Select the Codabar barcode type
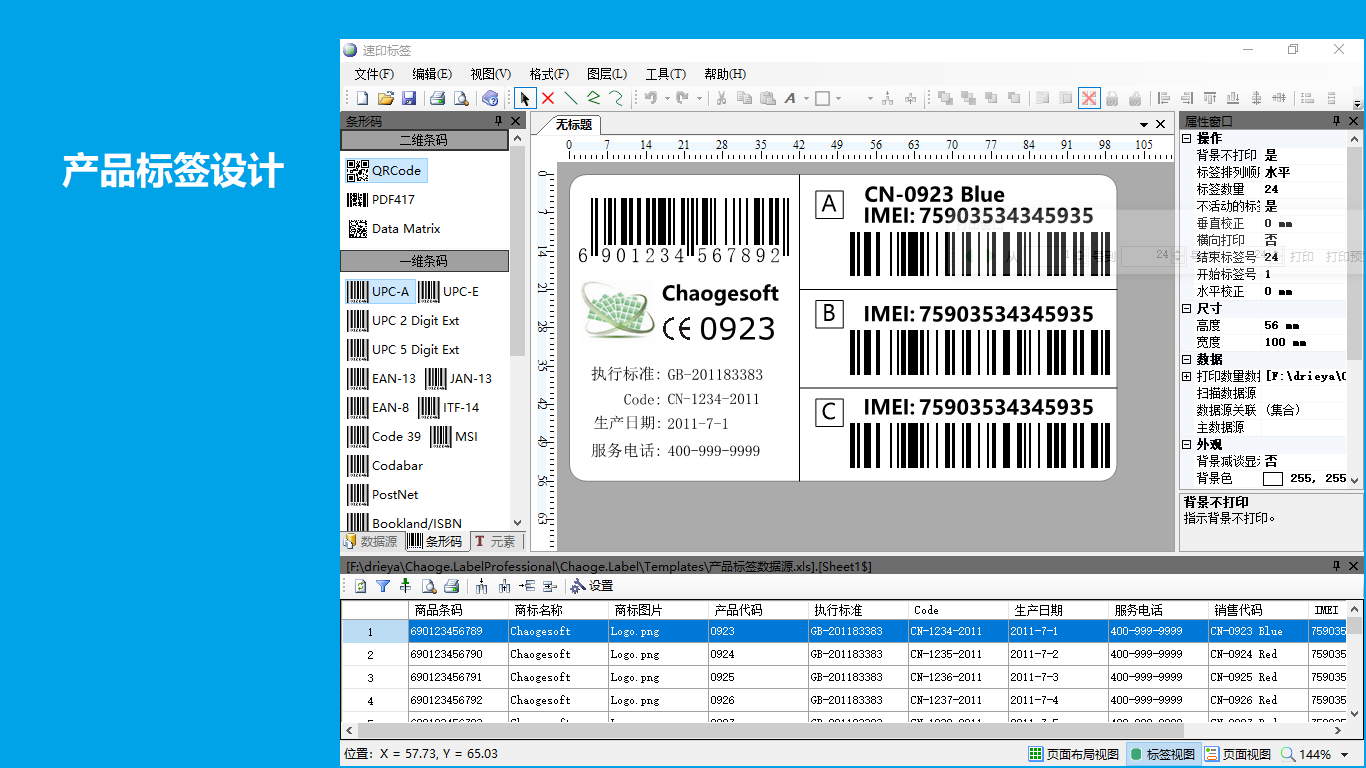This screenshot has height=768, width=1366. [385, 465]
